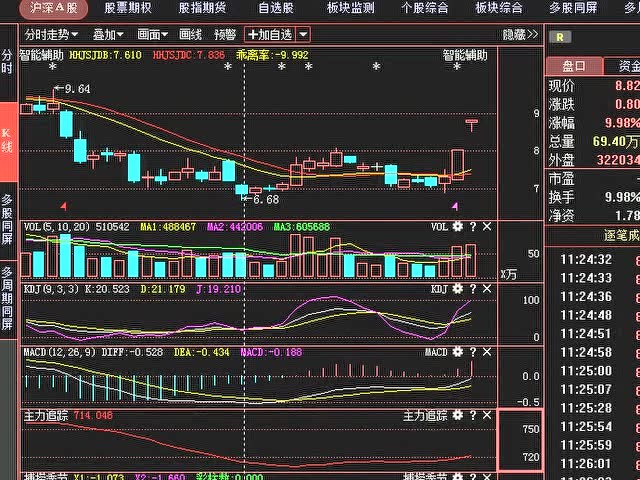Open KDJ indicator help question mark
This screenshot has width=640, height=480.
click(473, 289)
